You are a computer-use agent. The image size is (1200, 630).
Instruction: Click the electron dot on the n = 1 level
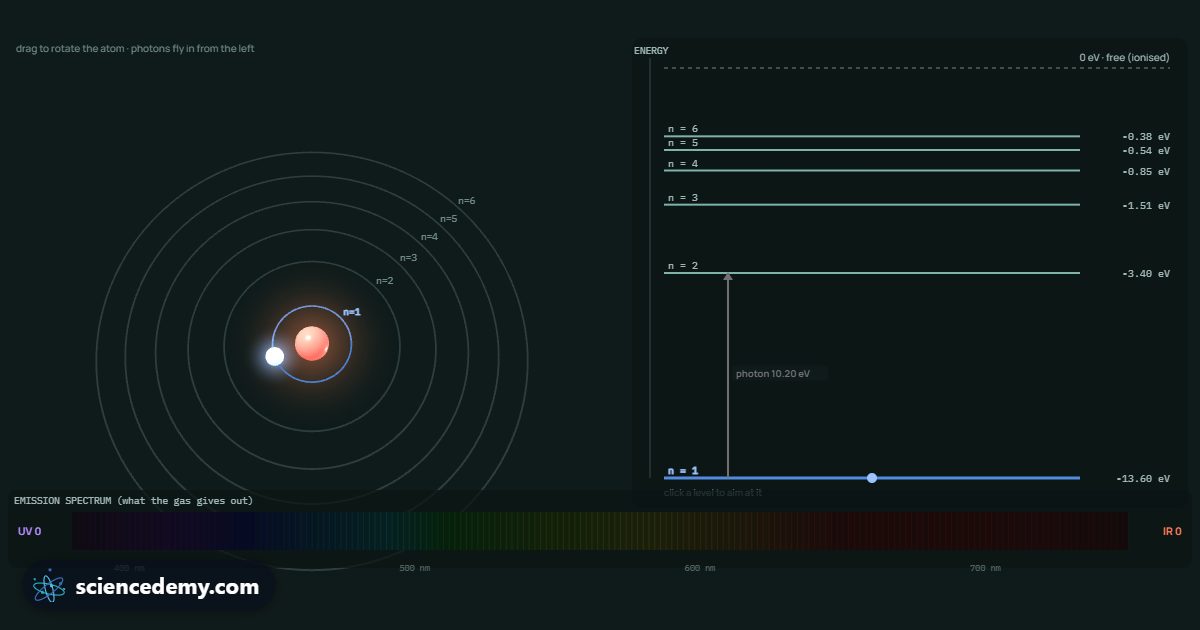click(872, 478)
